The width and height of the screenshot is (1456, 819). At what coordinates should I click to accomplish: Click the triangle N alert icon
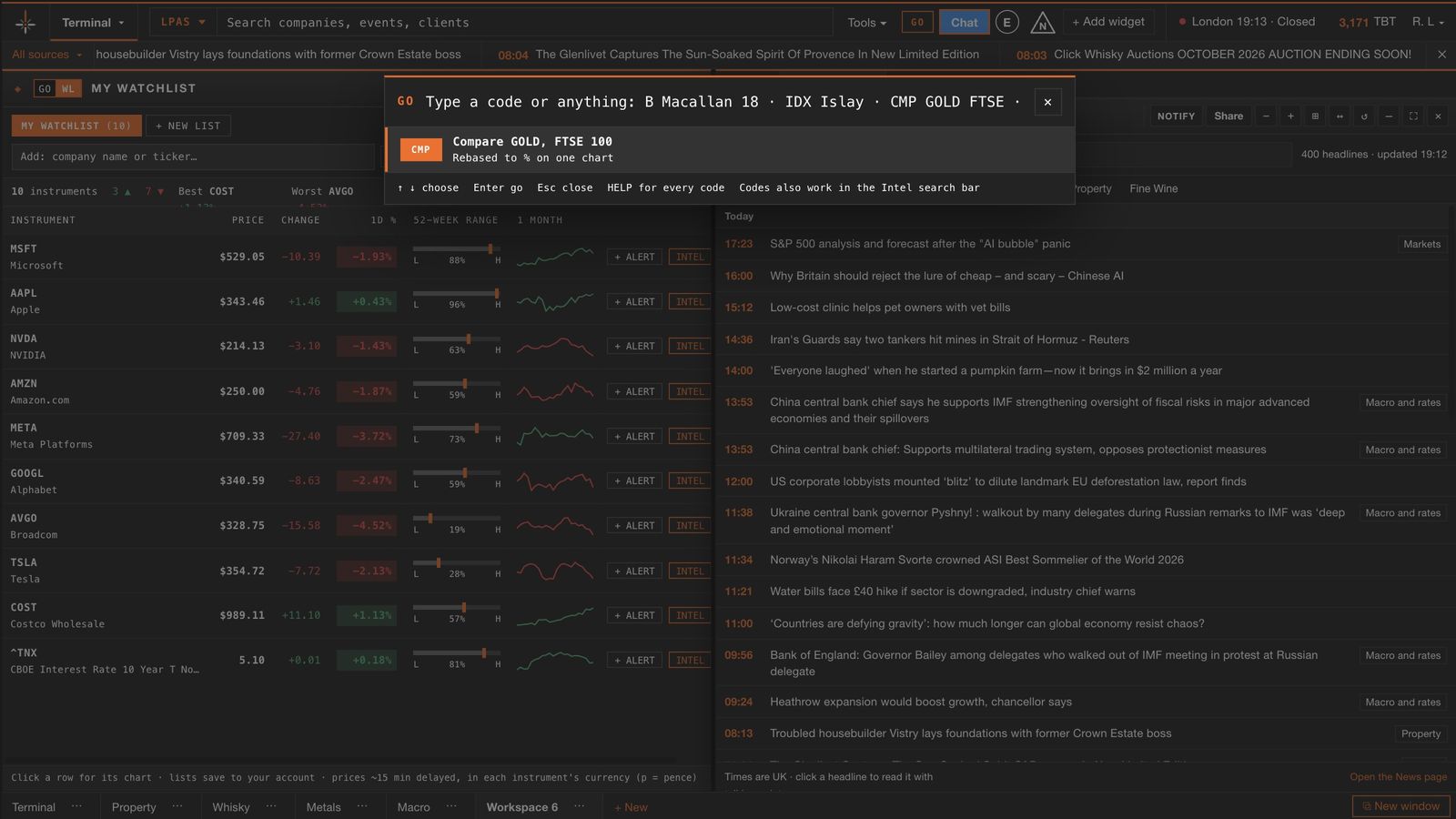pos(1042,23)
